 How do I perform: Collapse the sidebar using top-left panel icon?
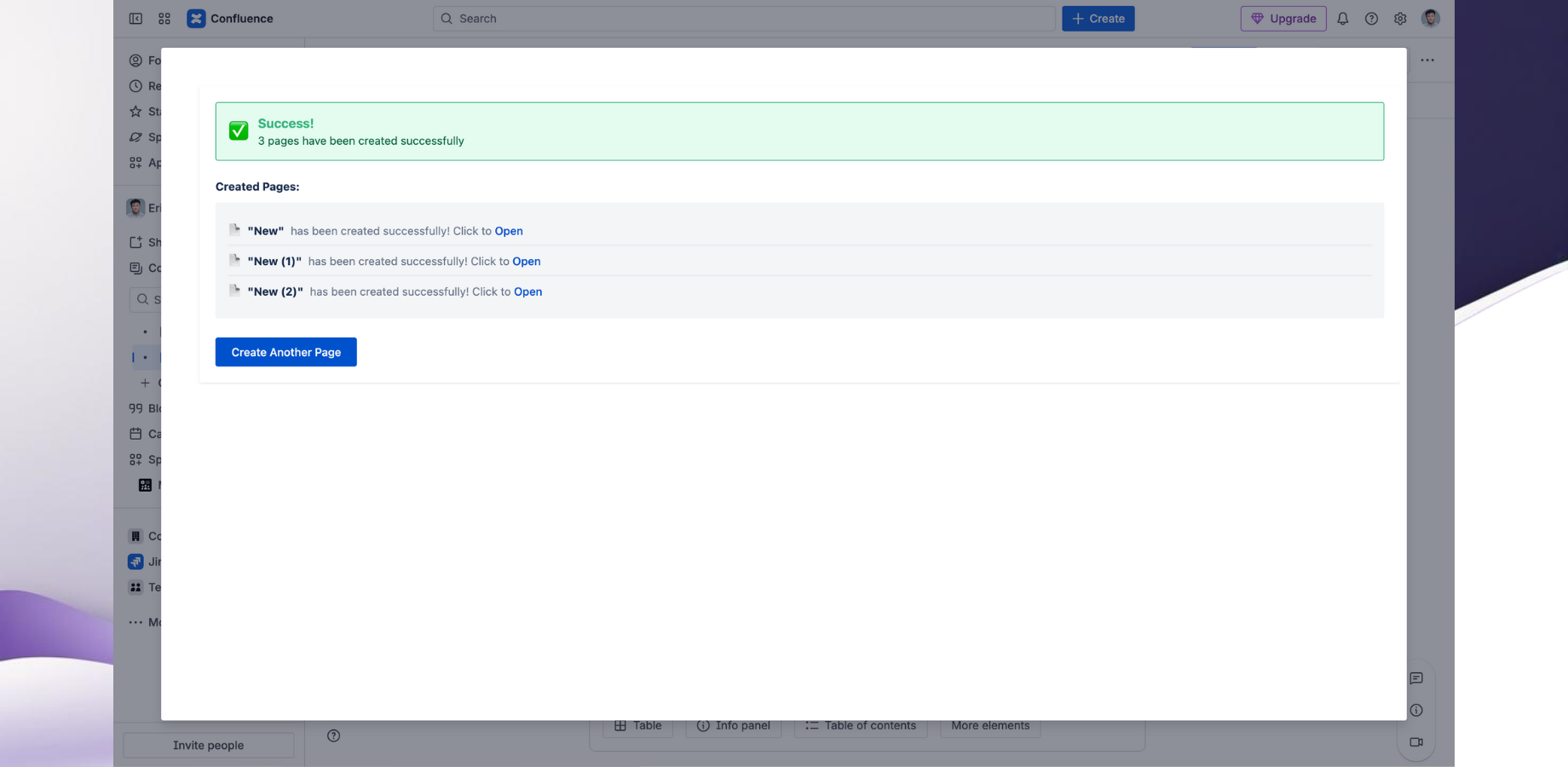(135, 18)
